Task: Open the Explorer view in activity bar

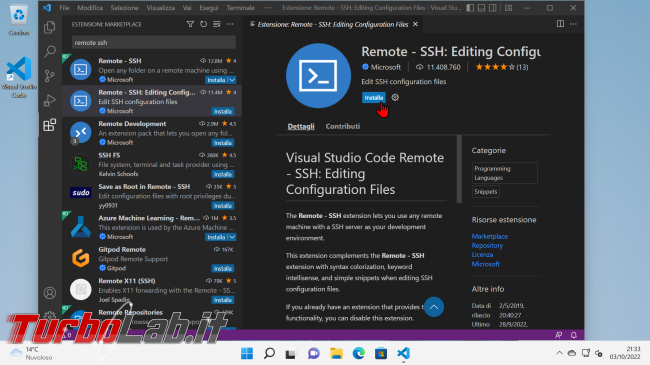Action: coord(50,27)
